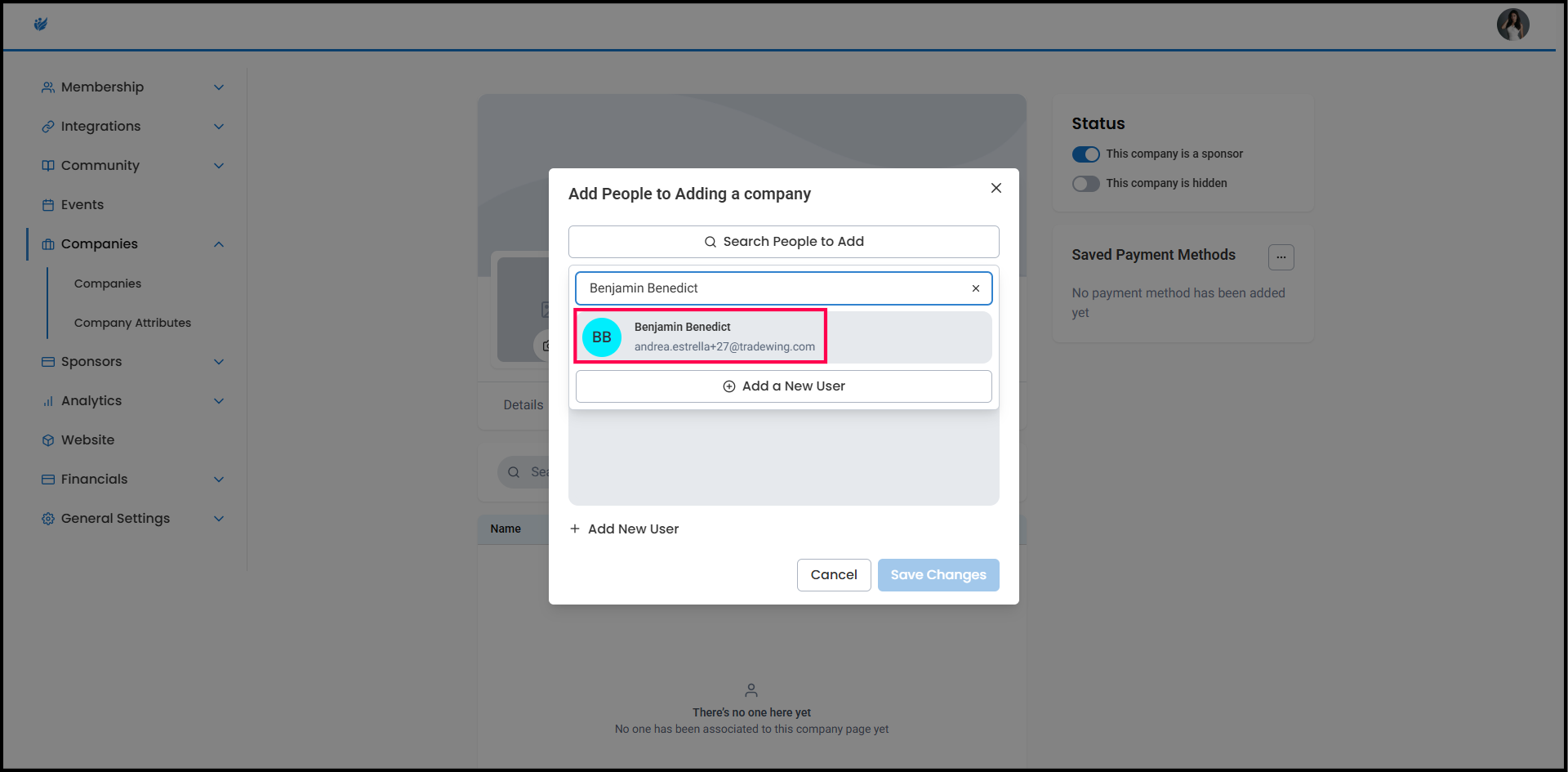Expand the General Settings chevron
This screenshot has width=1568, height=772.
tap(219, 519)
